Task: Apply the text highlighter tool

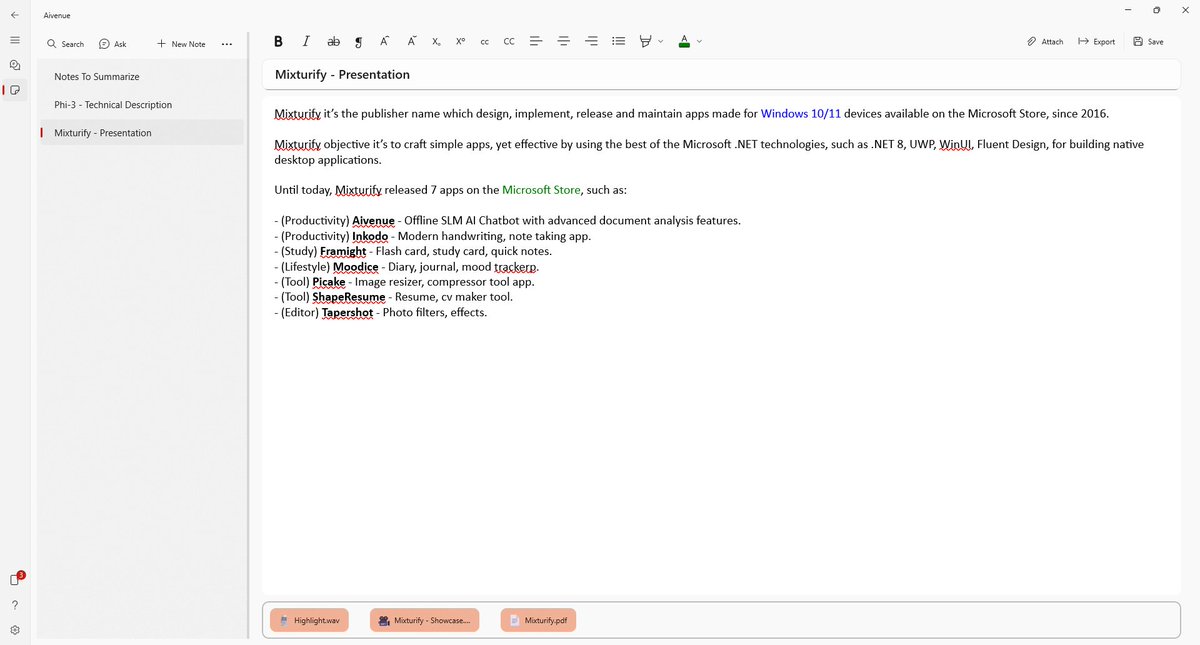Action: point(646,42)
